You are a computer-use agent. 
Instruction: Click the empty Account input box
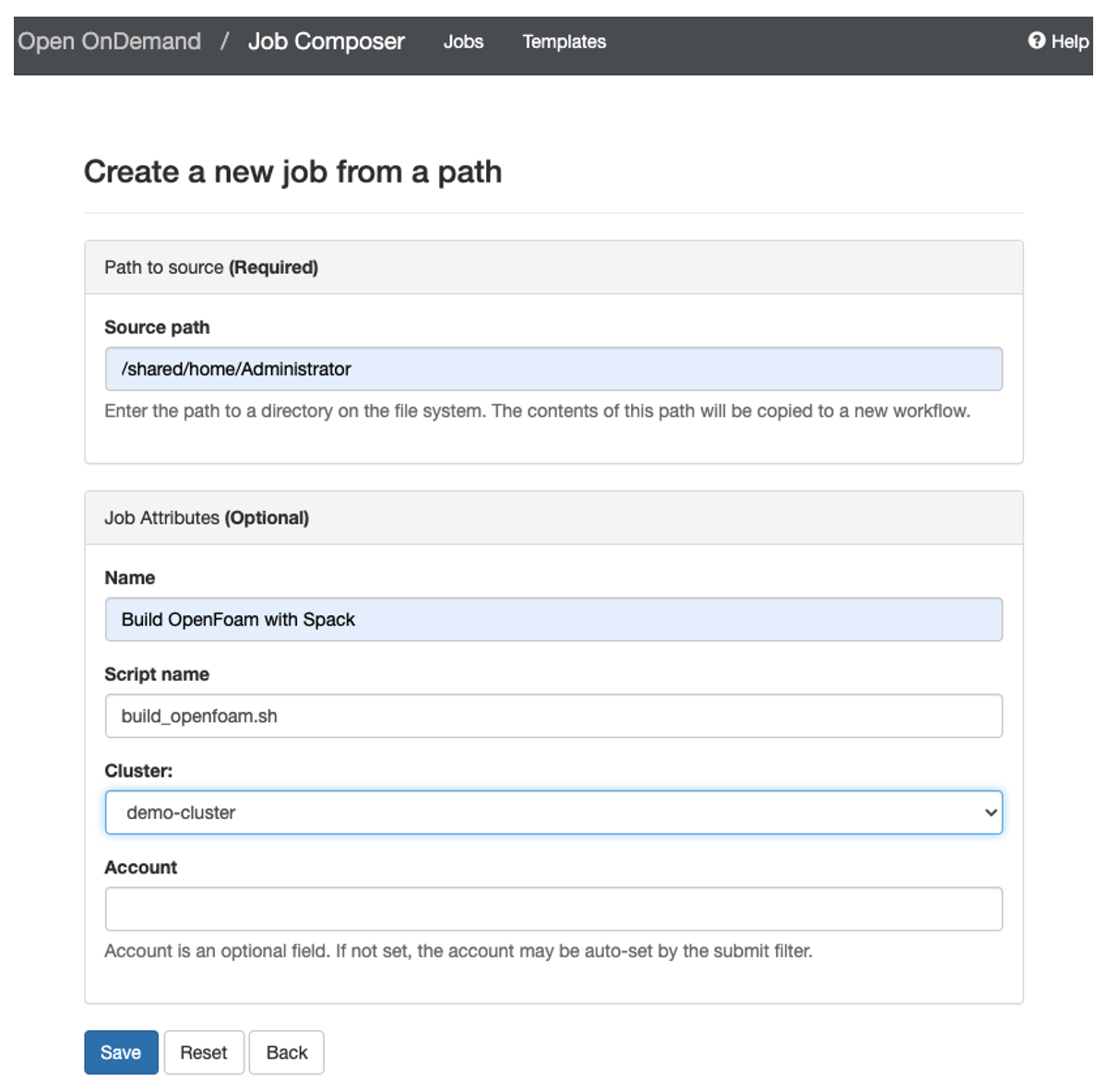553,908
